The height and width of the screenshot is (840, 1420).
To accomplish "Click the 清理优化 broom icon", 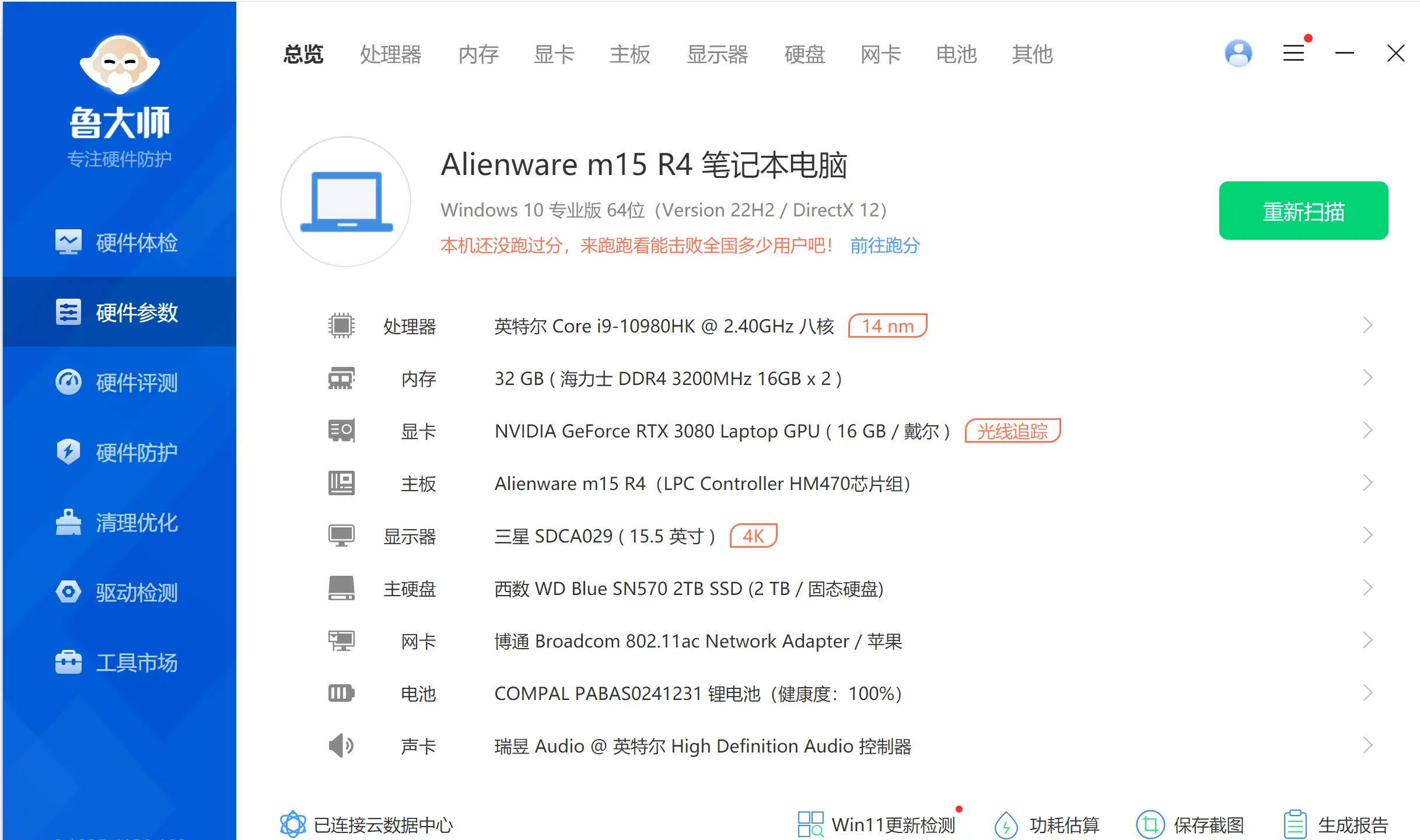I will (68, 522).
